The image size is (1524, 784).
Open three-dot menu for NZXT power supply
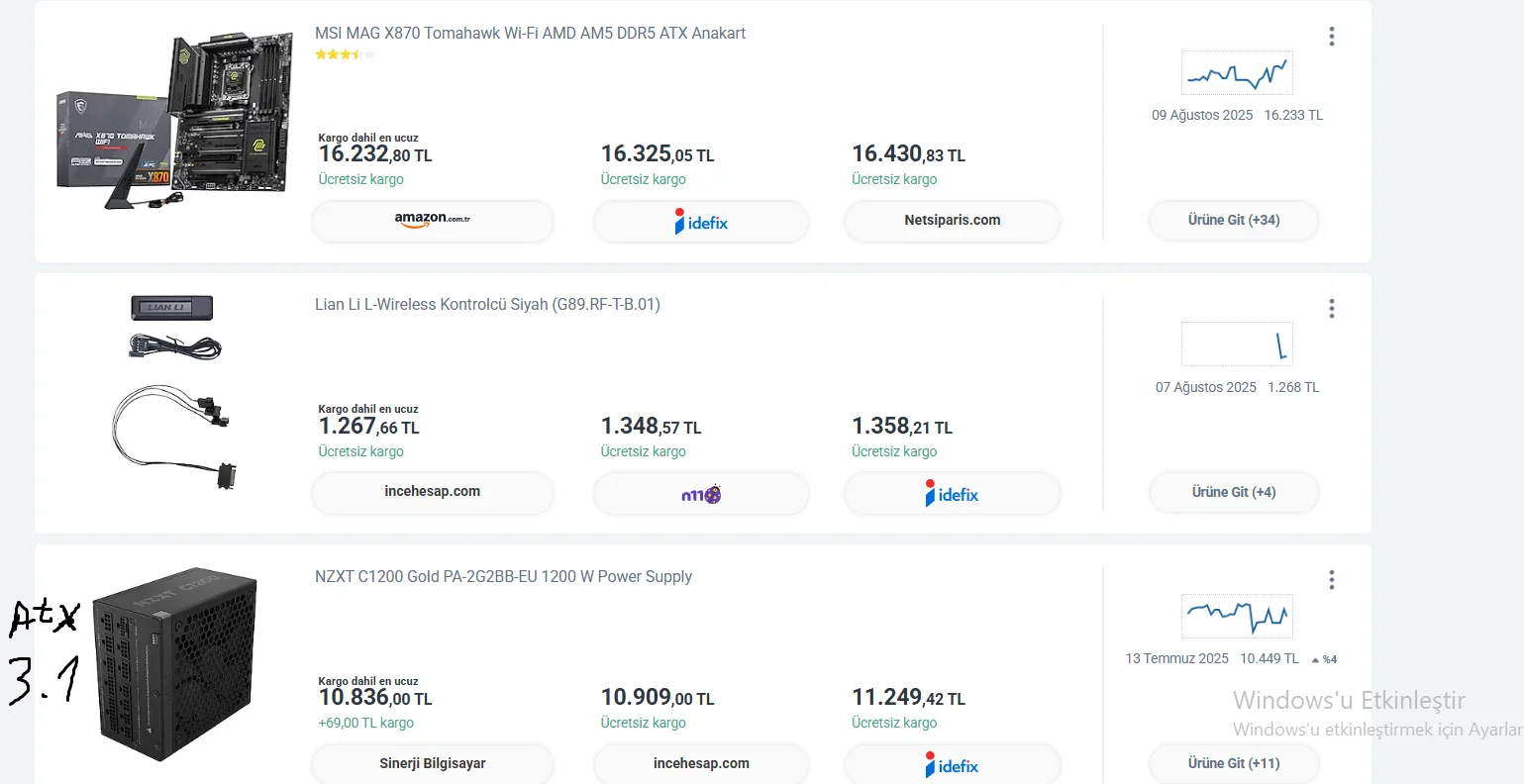tap(1331, 580)
